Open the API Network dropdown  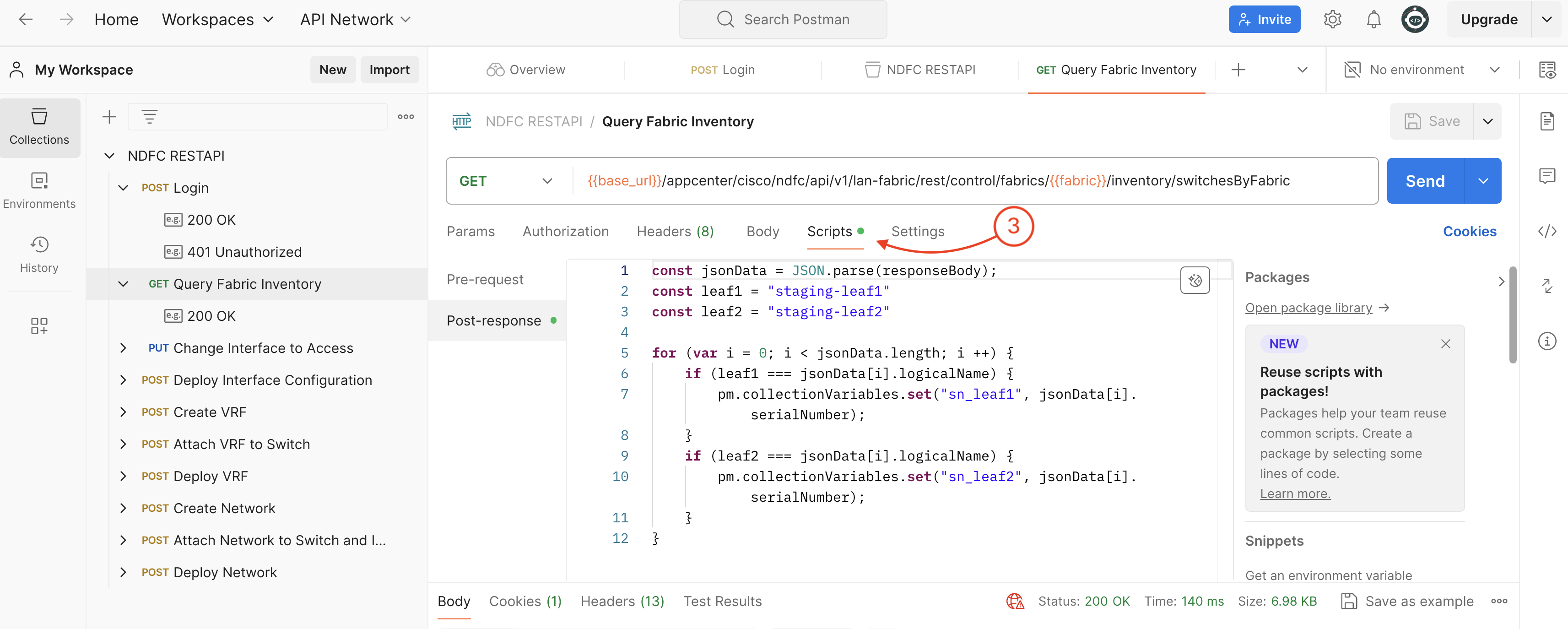coord(356,20)
